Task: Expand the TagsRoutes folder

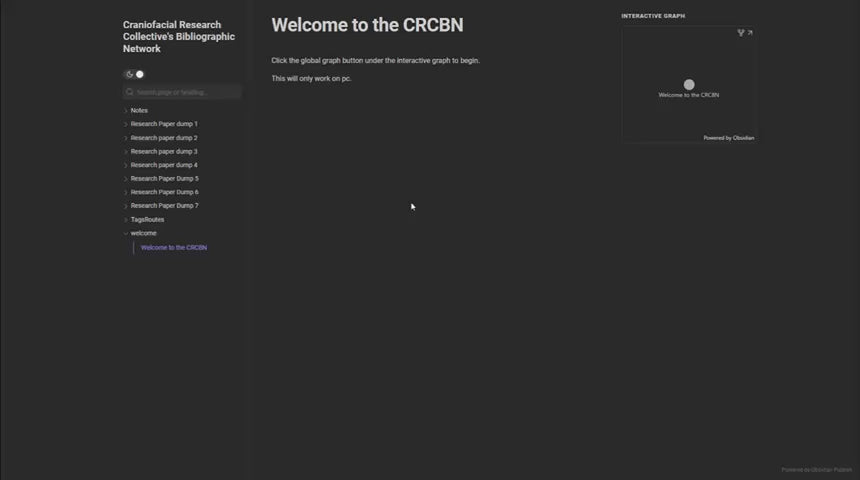Action: (x=147, y=219)
